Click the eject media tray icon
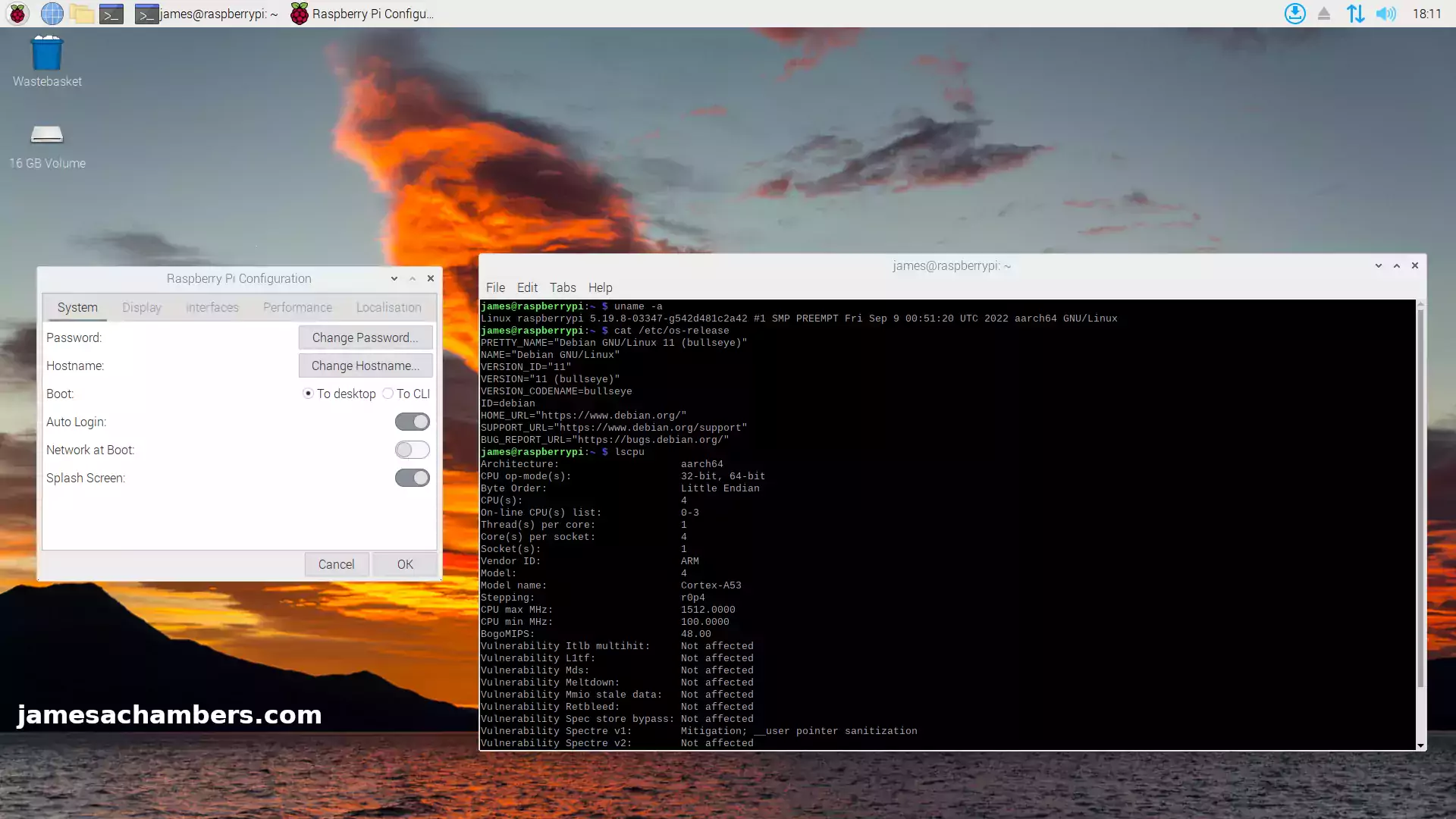The image size is (1456, 819). [1324, 14]
